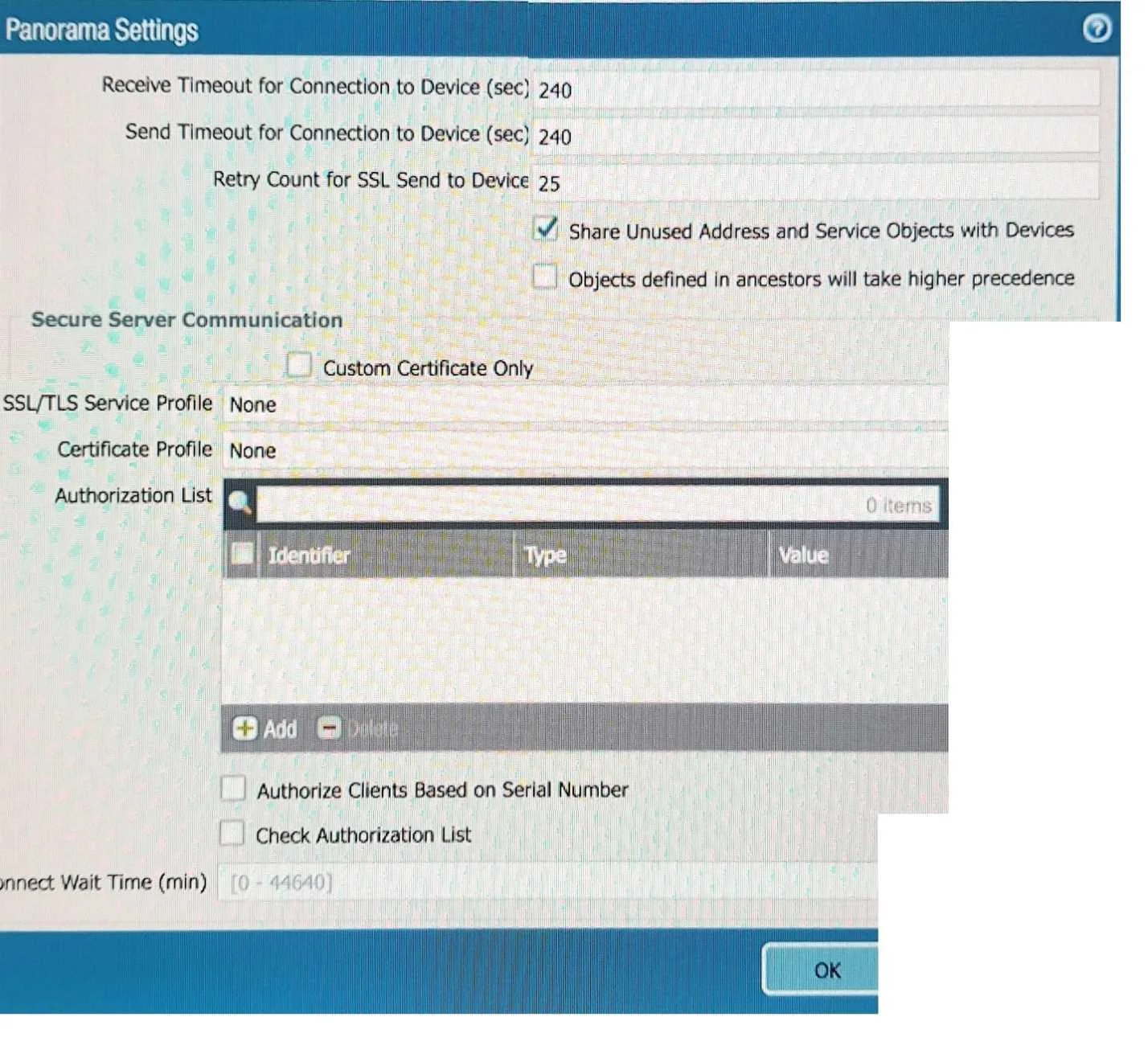Click the Retry Count for SSL field
The width and height of the screenshot is (1148, 1058).
(815, 182)
